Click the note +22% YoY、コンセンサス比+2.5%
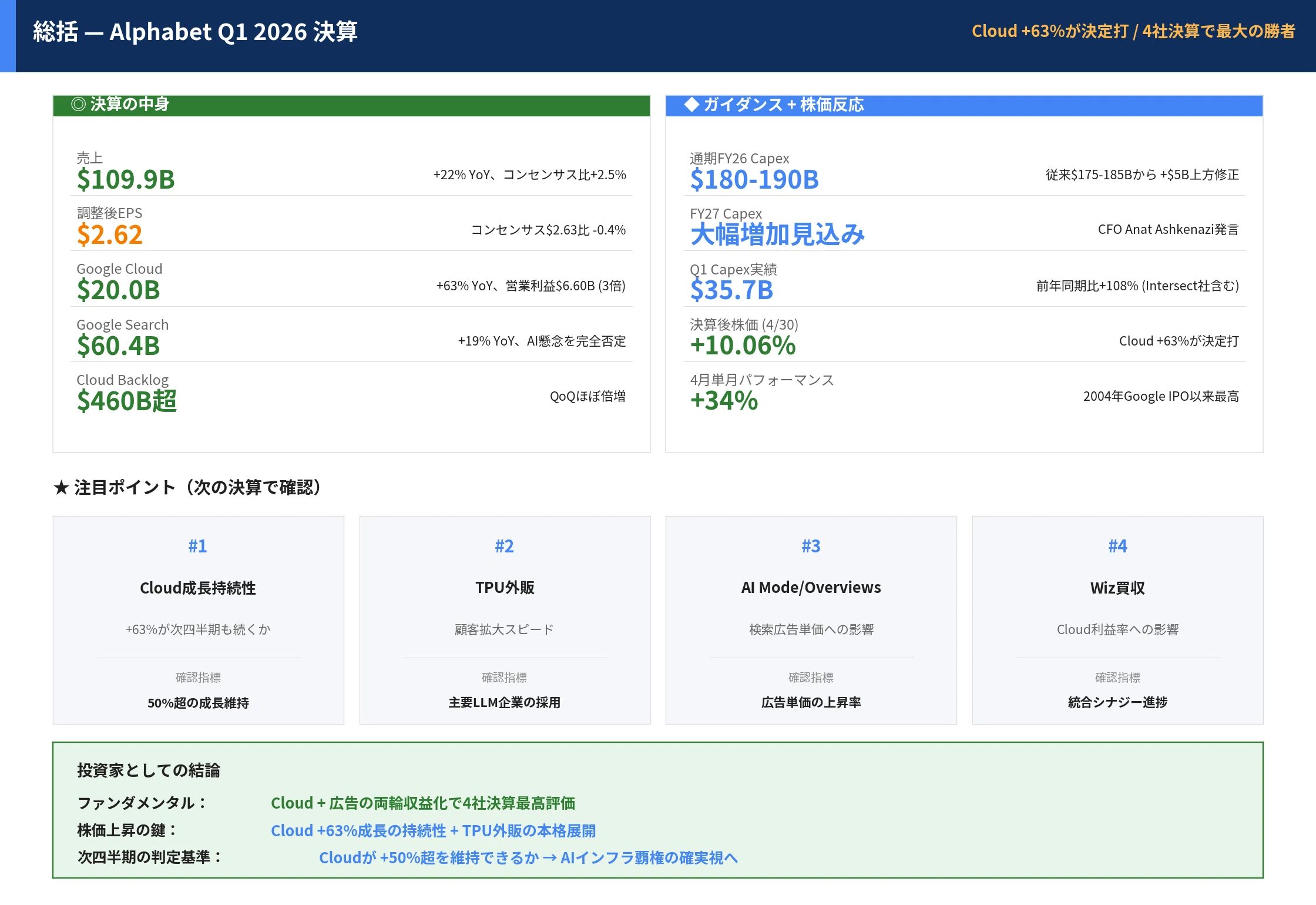The height and width of the screenshot is (905, 1316). [x=530, y=175]
